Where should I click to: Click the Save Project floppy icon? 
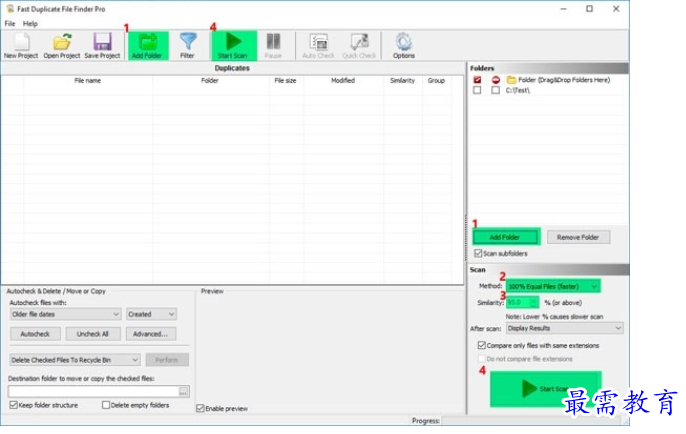tap(102, 46)
